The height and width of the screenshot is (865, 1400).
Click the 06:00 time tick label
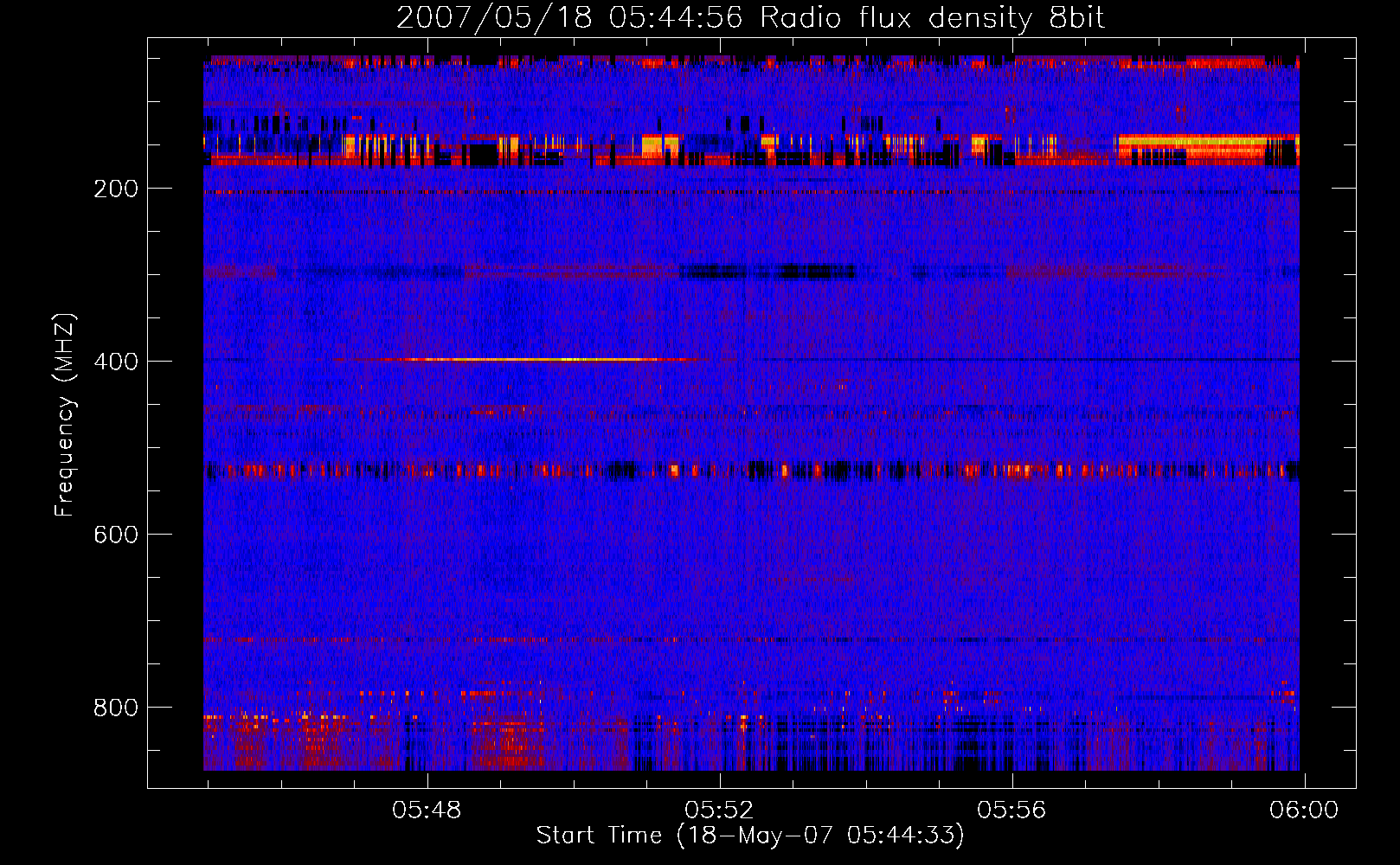click(x=1304, y=810)
